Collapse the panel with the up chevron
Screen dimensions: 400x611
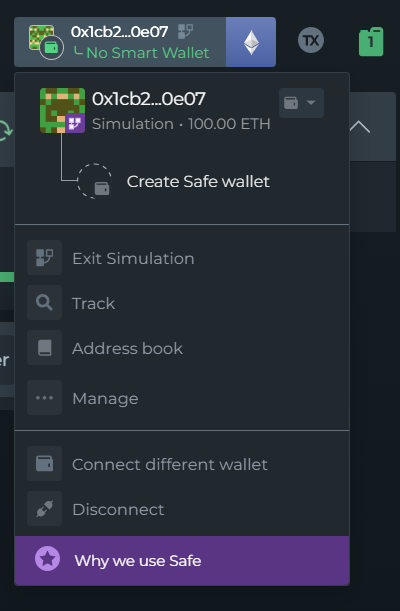tap(360, 127)
